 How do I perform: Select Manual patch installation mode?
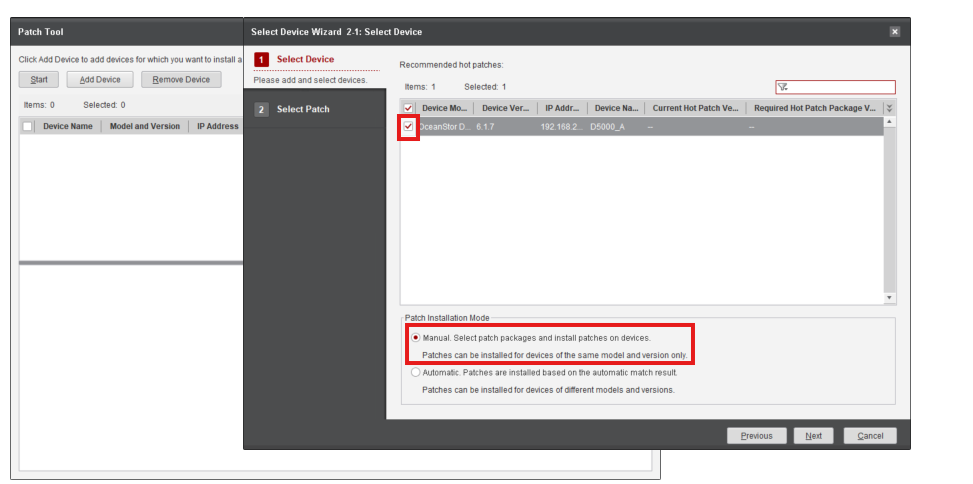point(416,338)
